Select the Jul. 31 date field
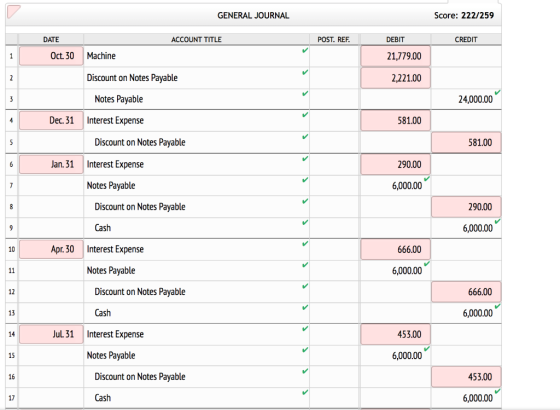 (x=51, y=334)
